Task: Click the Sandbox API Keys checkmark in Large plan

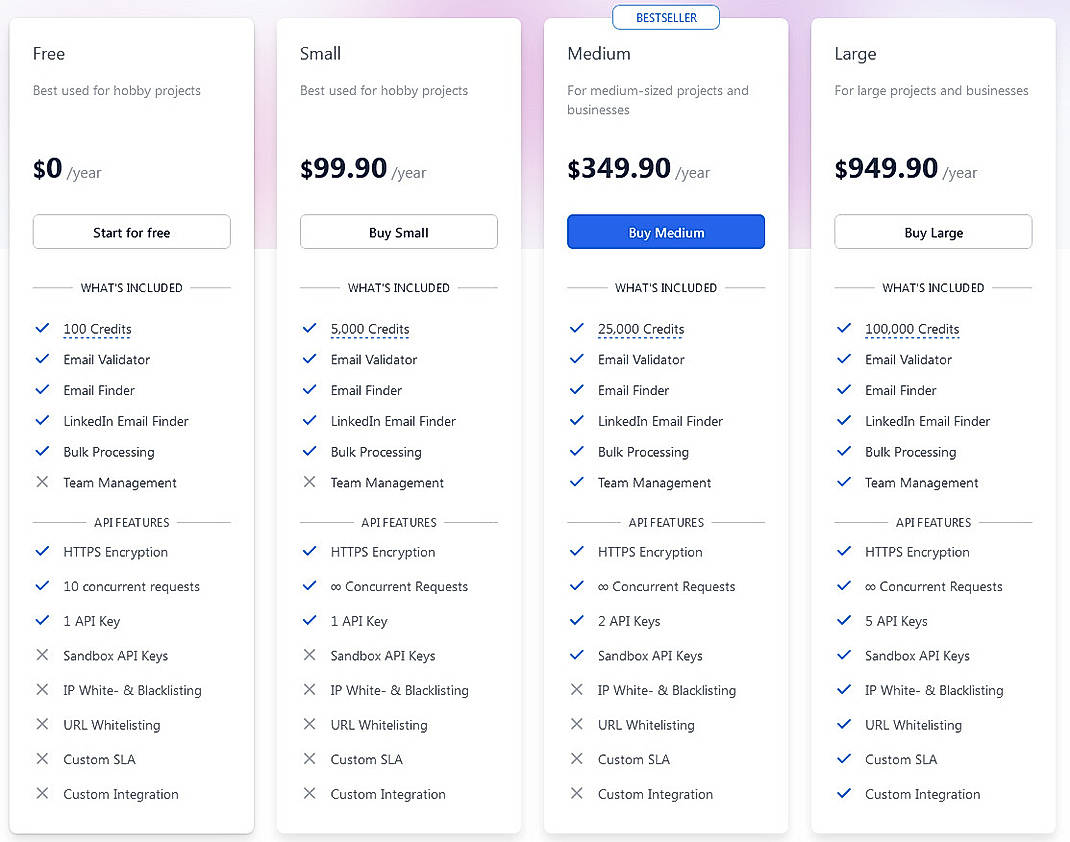Action: point(843,656)
